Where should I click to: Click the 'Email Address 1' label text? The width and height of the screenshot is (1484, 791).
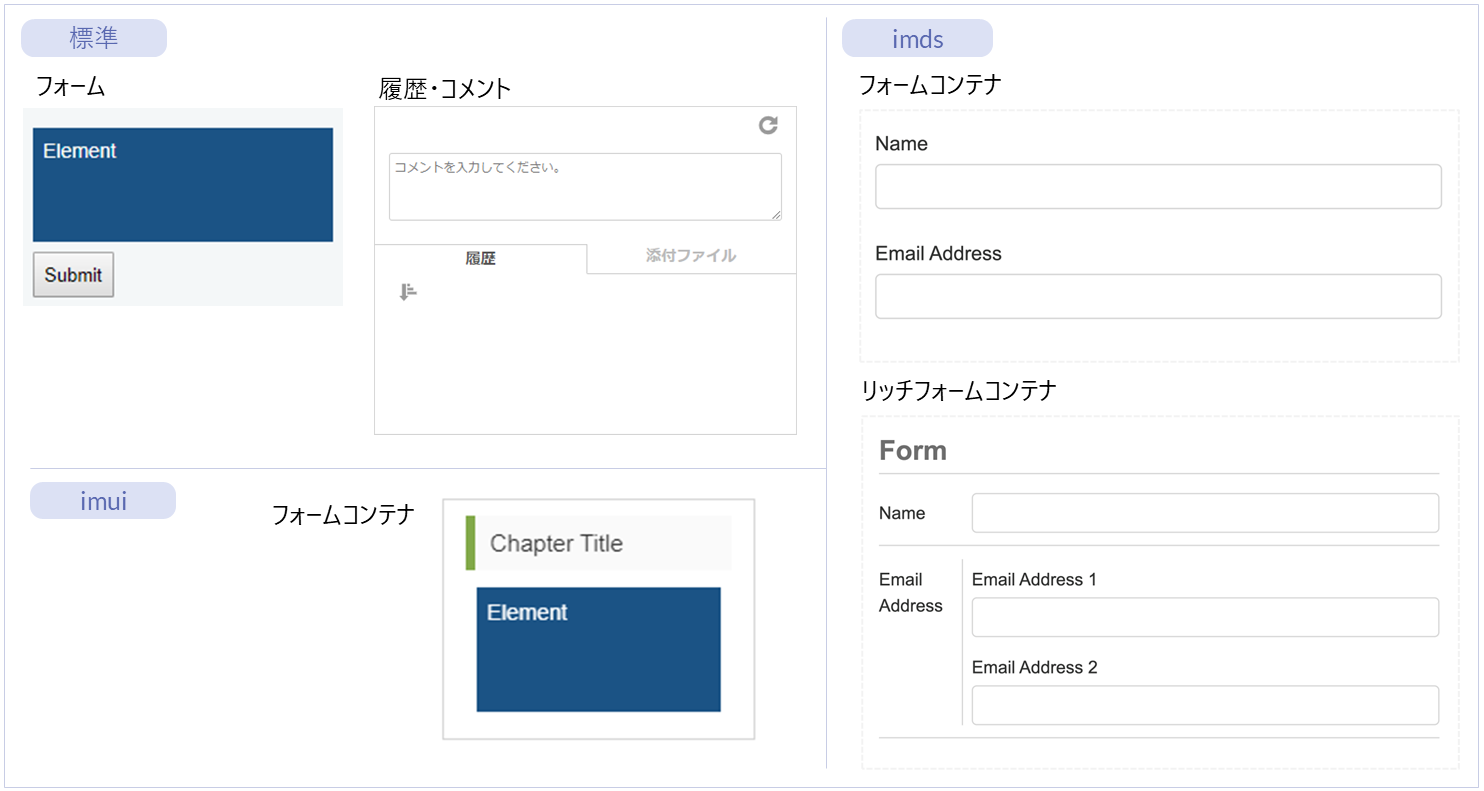click(x=1034, y=580)
